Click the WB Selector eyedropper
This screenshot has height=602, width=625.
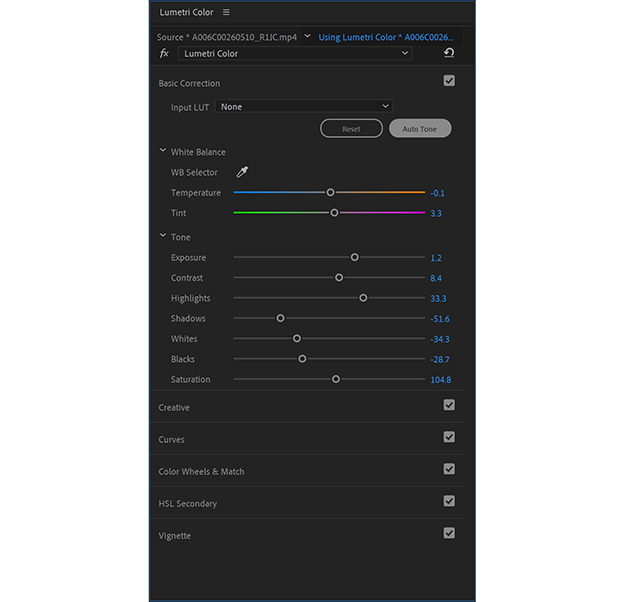tap(241, 172)
